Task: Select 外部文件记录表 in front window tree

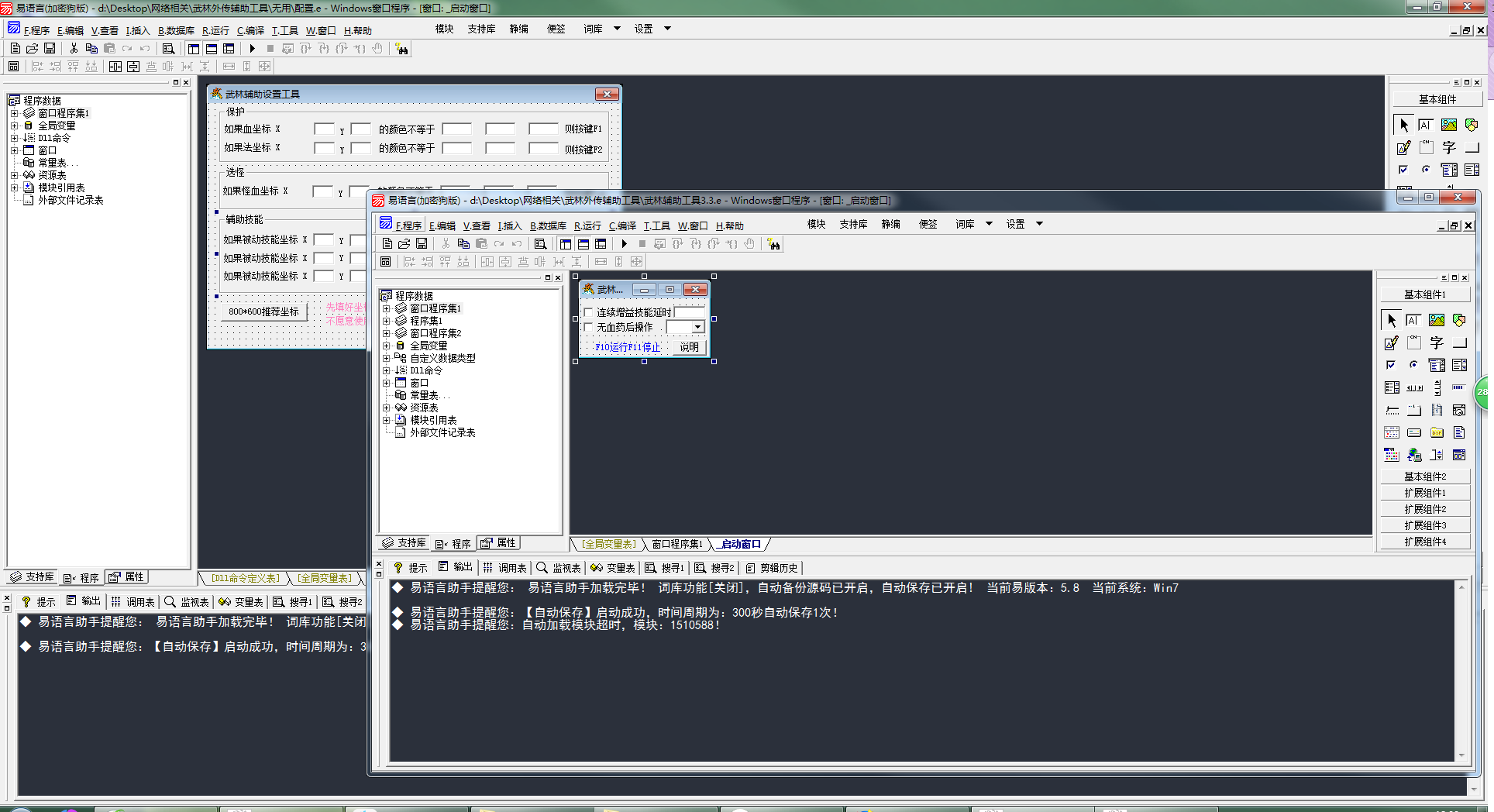Action: coord(442,432)
